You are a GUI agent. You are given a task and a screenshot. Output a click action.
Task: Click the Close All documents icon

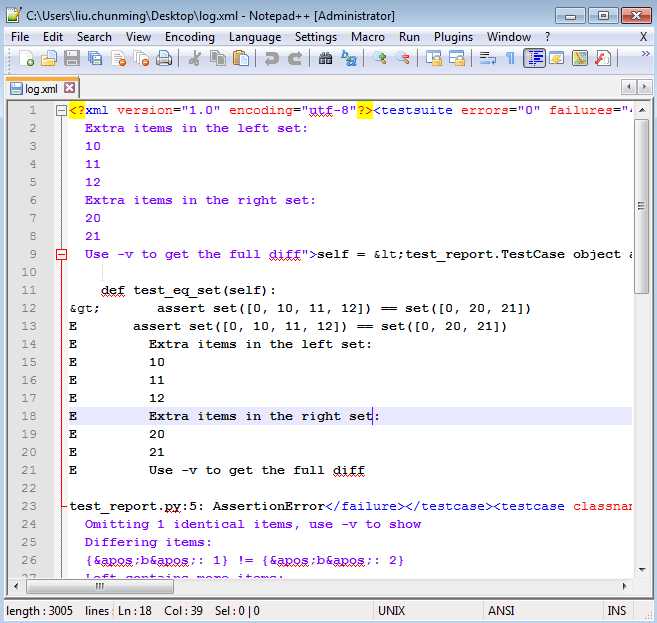point(142,58)
